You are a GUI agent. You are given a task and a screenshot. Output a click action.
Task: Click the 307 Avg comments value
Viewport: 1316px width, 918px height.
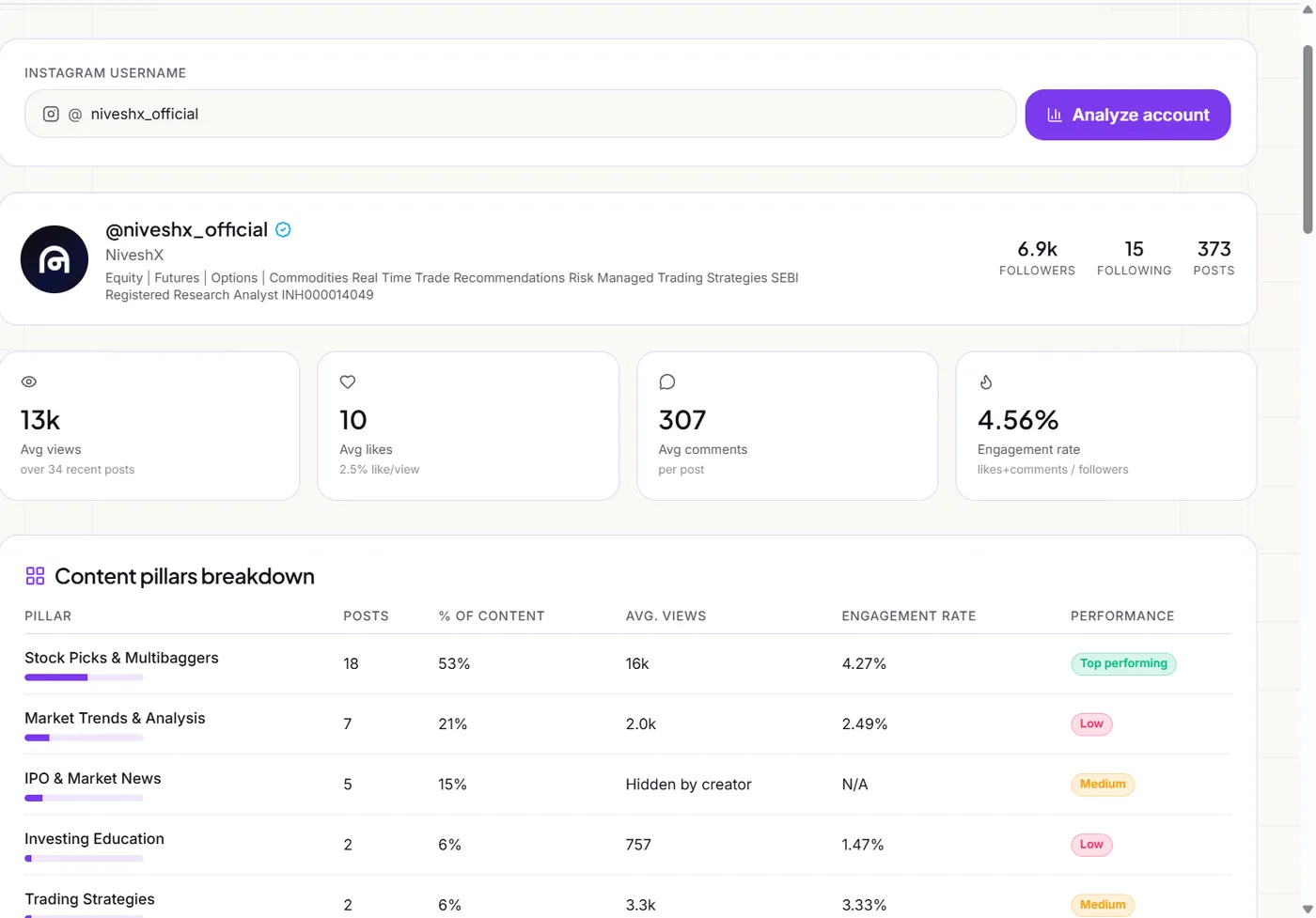click(x=682, y=420)
